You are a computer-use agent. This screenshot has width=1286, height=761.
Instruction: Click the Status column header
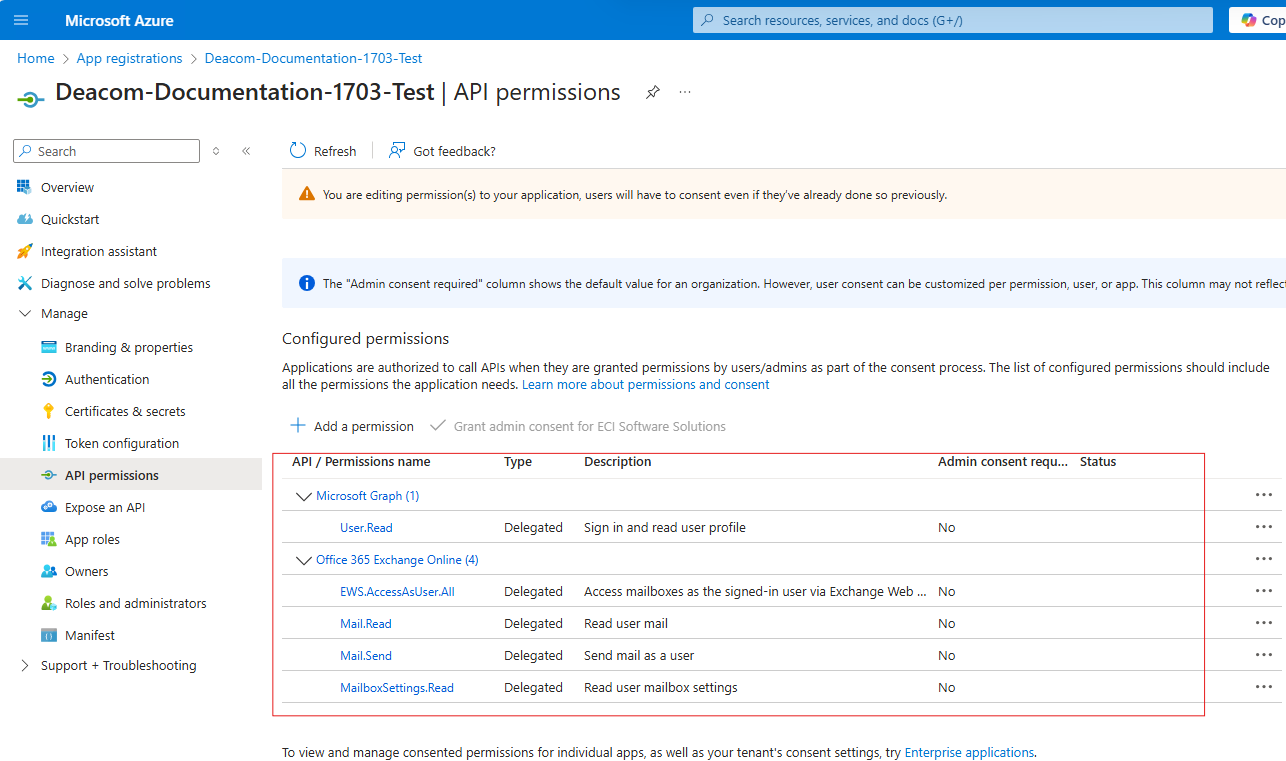1098,461
